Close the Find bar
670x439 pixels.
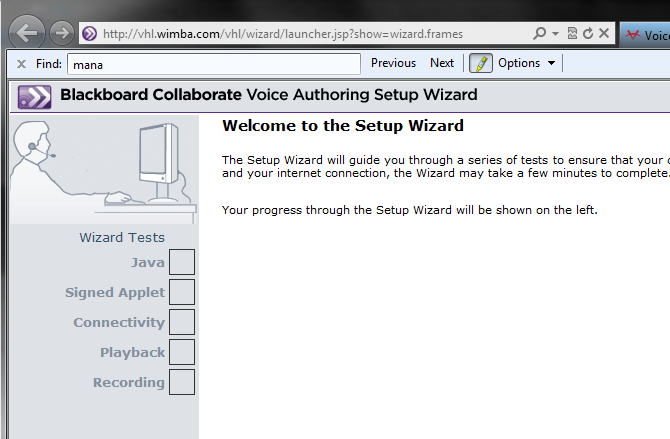tap(21, 64)
